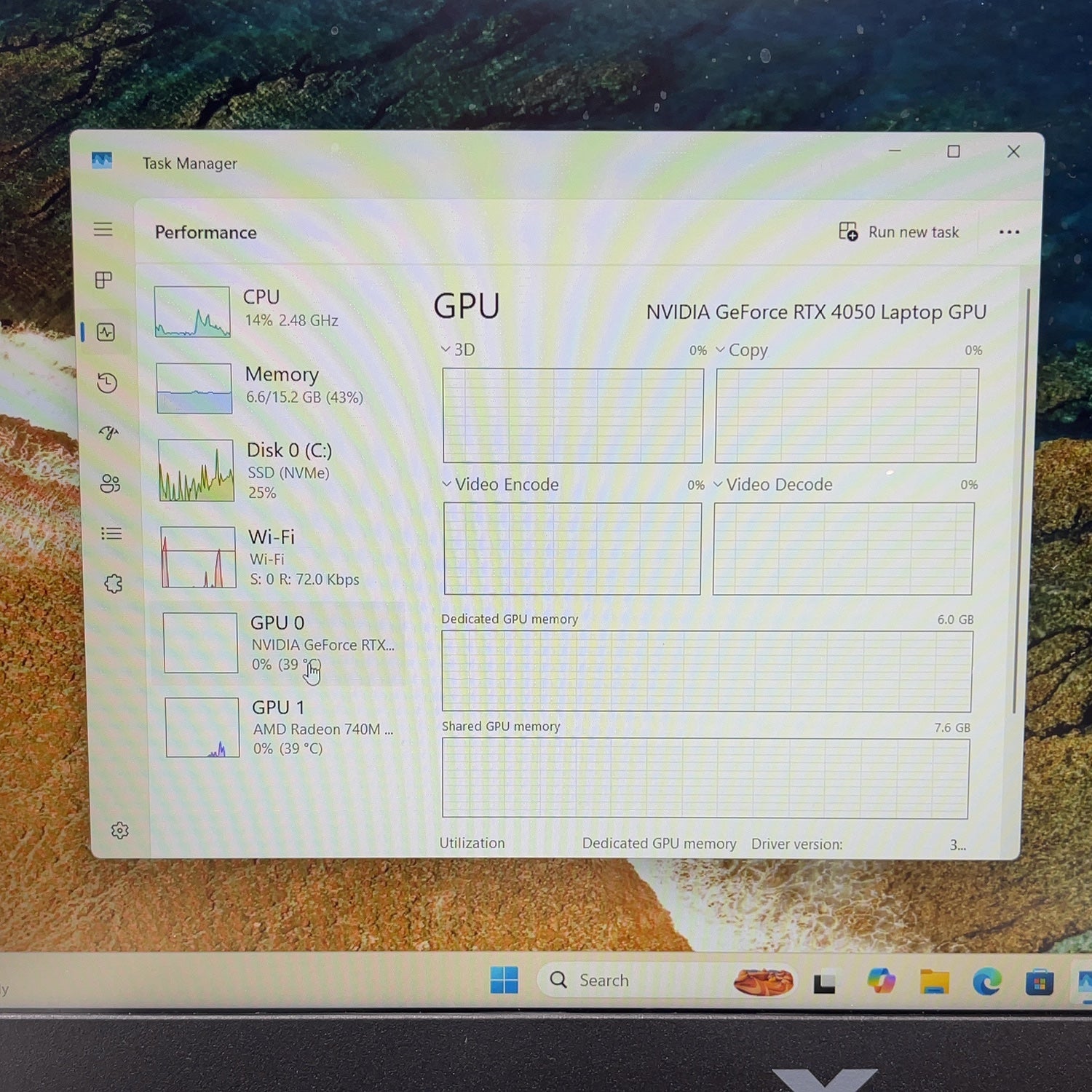Viewport: 1092px width, 1092px height.
Task: Open the Video Decode graph engine dropdown
Action: click(772, 484)
